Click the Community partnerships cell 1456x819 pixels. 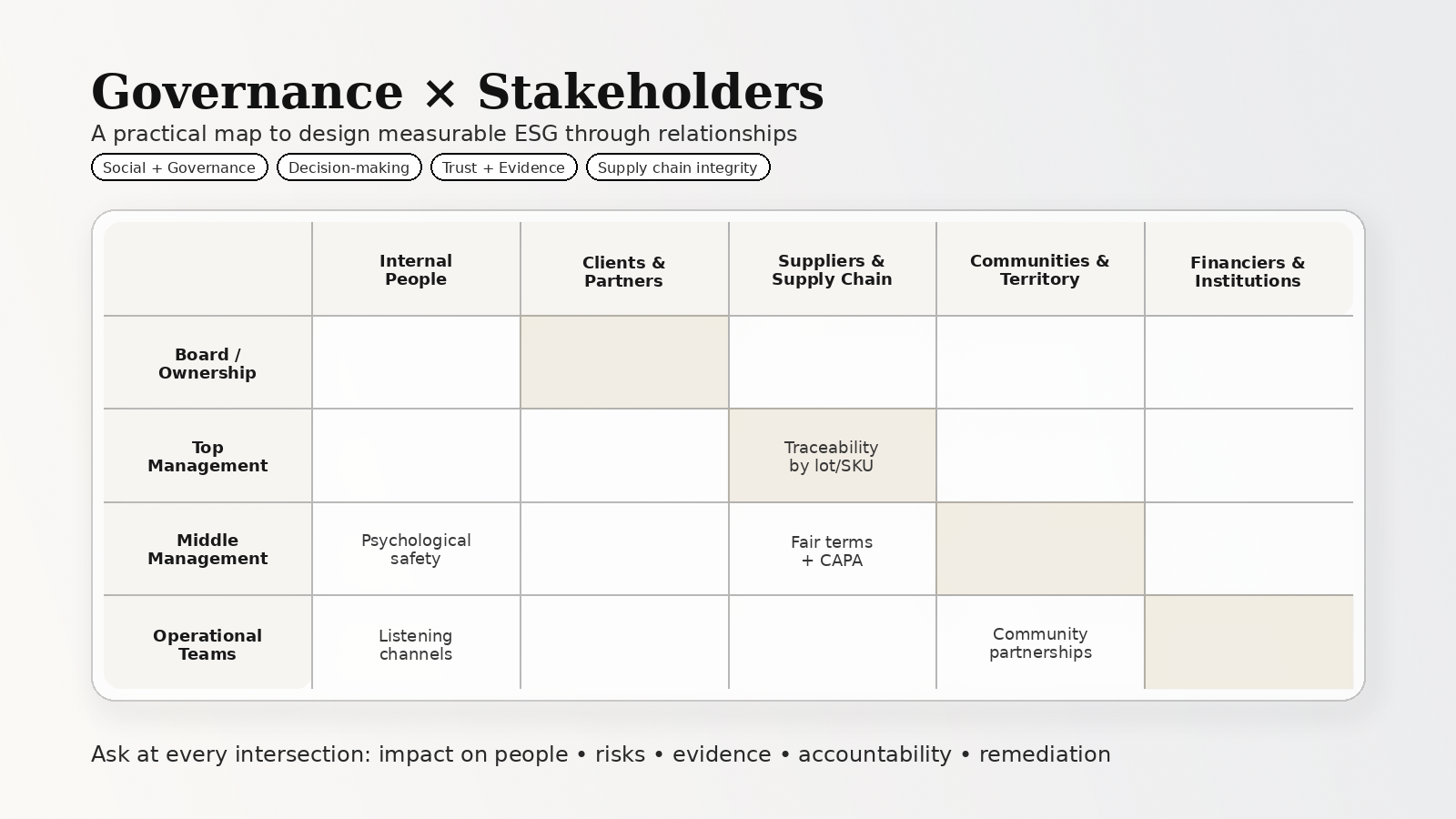coord(1040,642)
